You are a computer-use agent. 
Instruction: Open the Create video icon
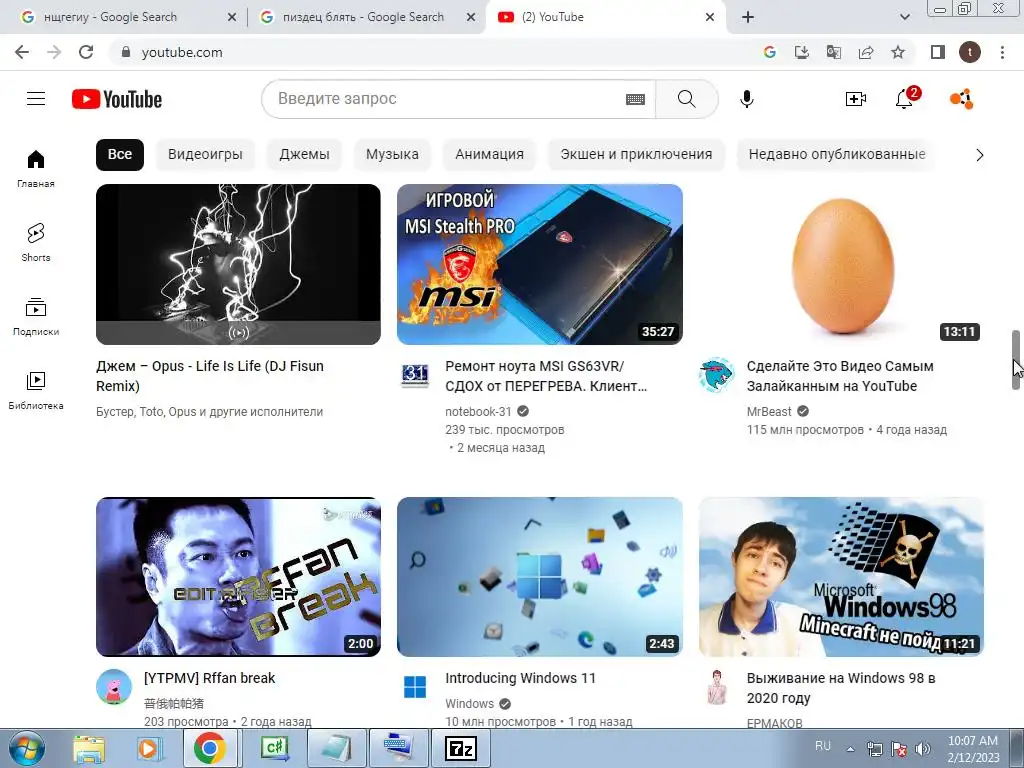point(856,99)
